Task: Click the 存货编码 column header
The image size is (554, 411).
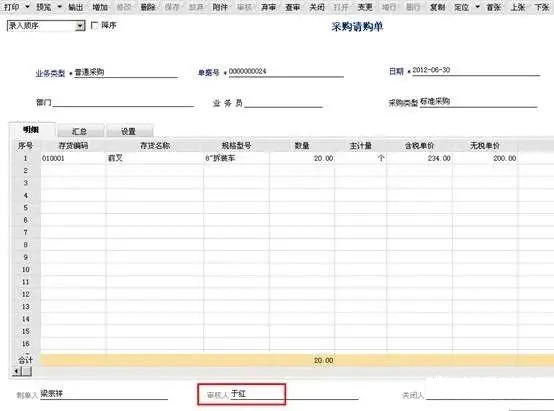Action: [x=73, y=146]
